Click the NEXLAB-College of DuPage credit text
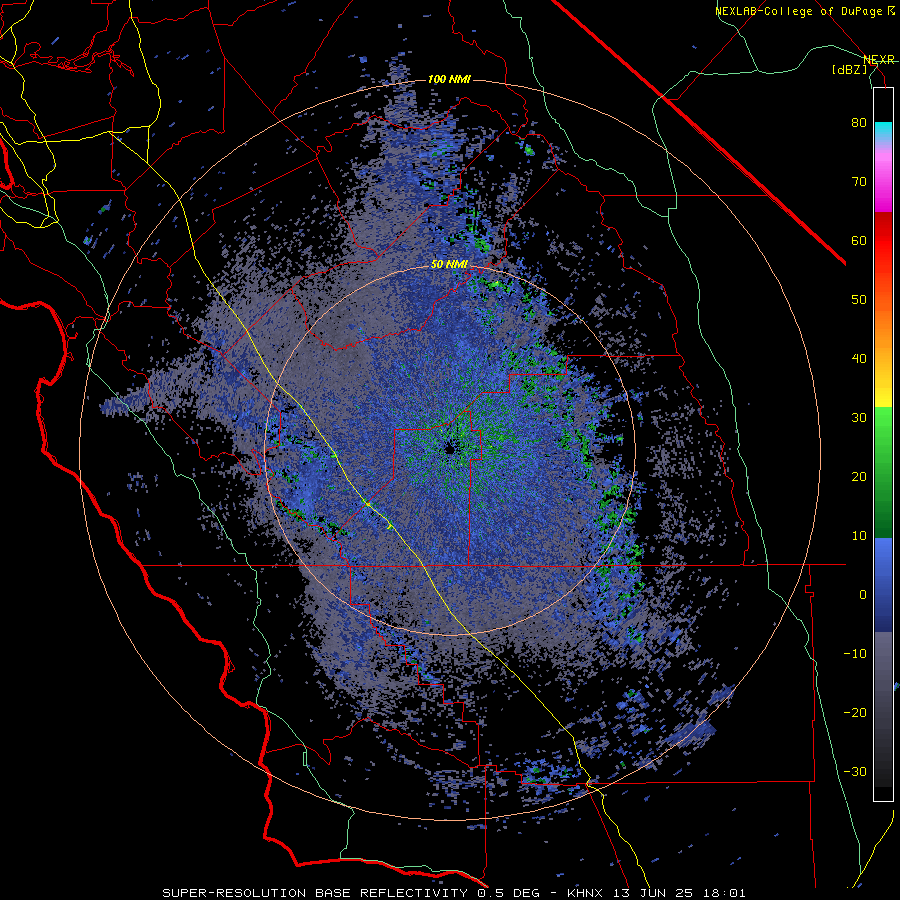 point(804,11)
